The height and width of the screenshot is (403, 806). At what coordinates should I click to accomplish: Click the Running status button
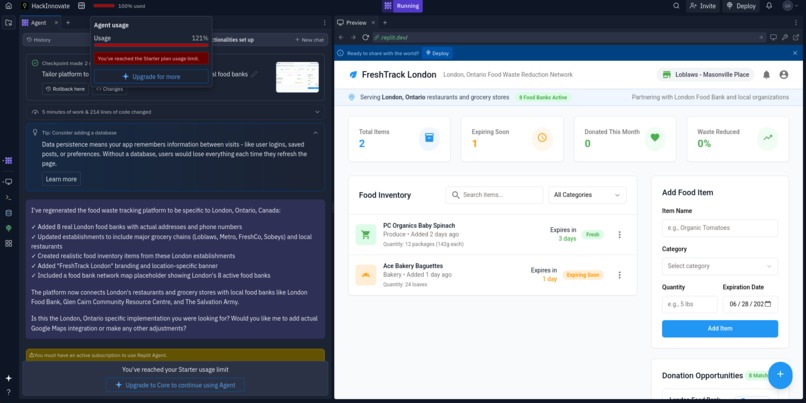click(x=402, y=6)
